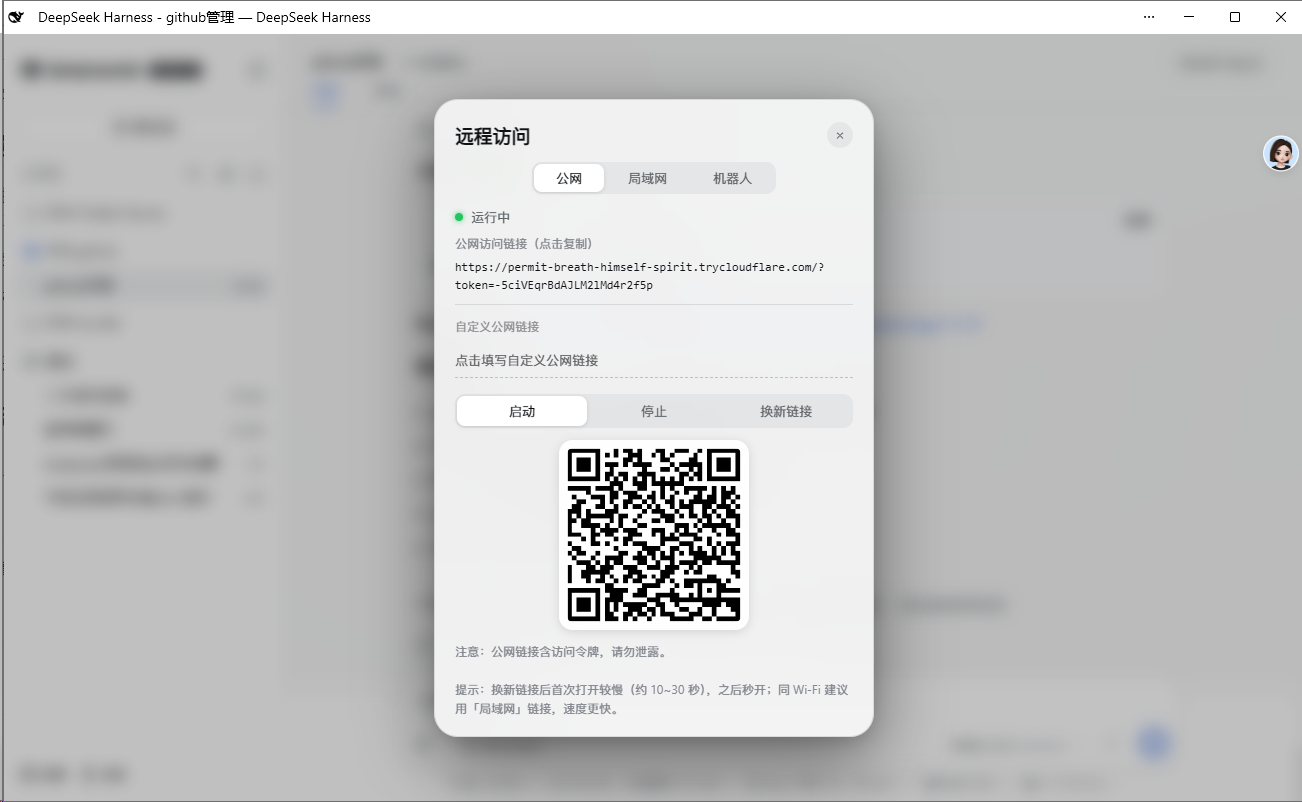Click the 运行中 status text
Viewport: 1302px width, 802px height.
pyautogui.click(x=491, y=217)
